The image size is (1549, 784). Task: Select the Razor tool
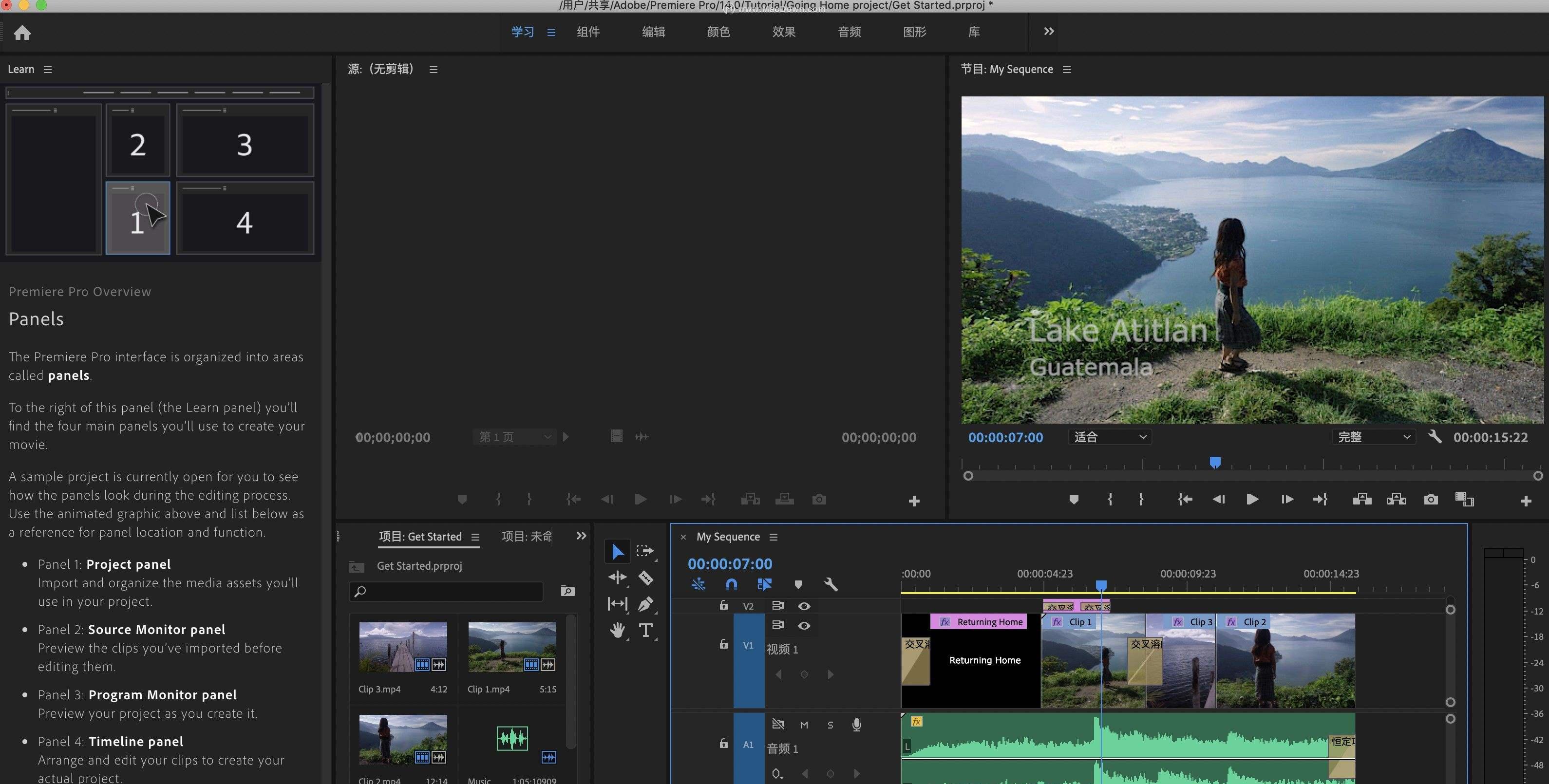tap(646, 578)
